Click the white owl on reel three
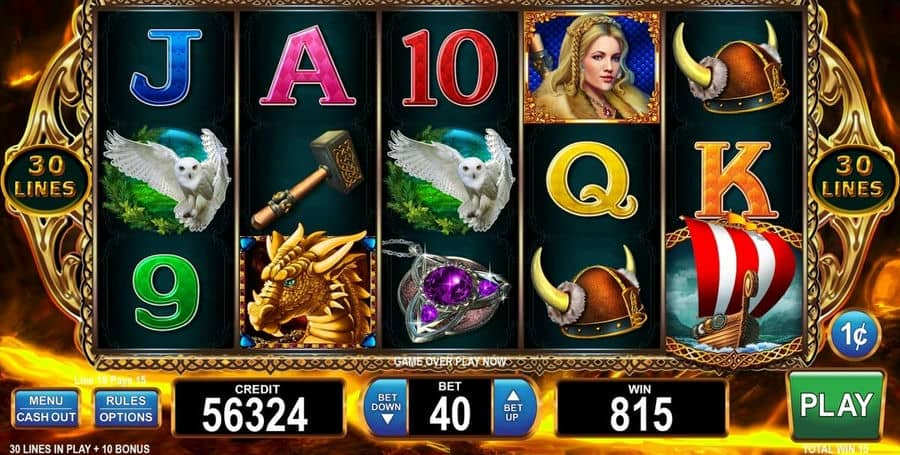The width and height of the screenshot is (900, 455). pyautogui.click(x=449, y=180)
